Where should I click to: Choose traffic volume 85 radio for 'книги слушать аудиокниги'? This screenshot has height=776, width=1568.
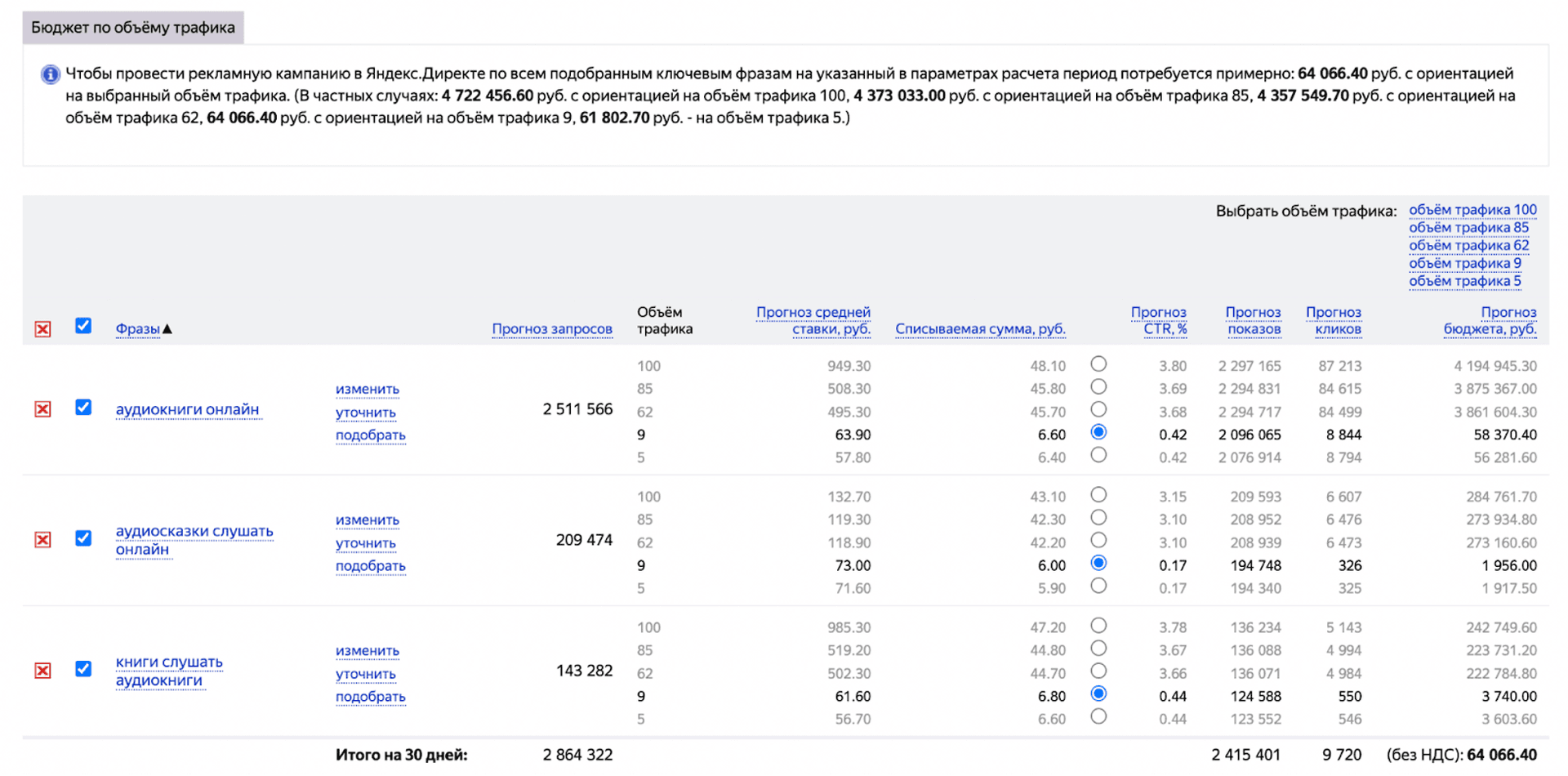1098,649
